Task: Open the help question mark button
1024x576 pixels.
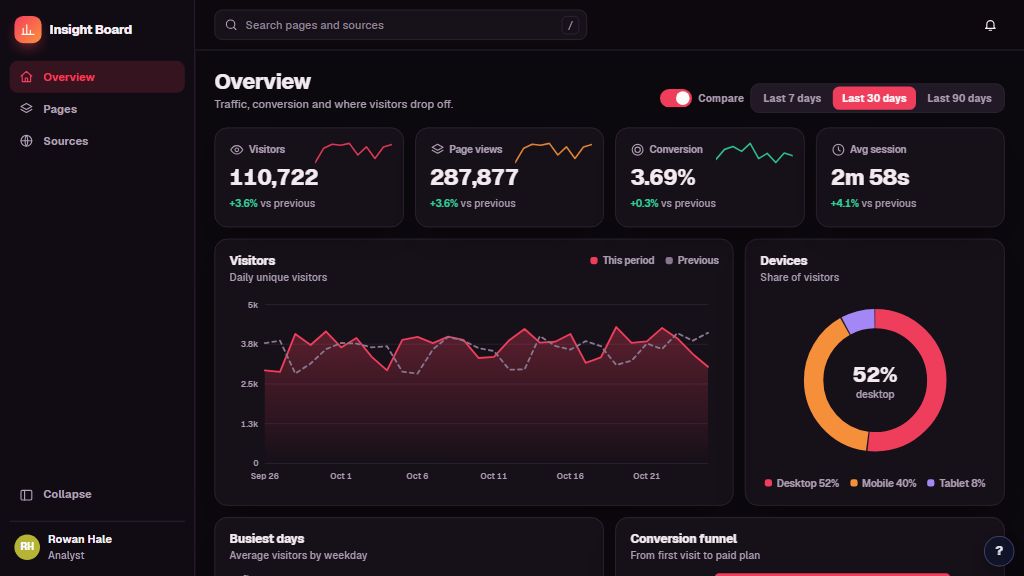Action: [x=999, y=551]
